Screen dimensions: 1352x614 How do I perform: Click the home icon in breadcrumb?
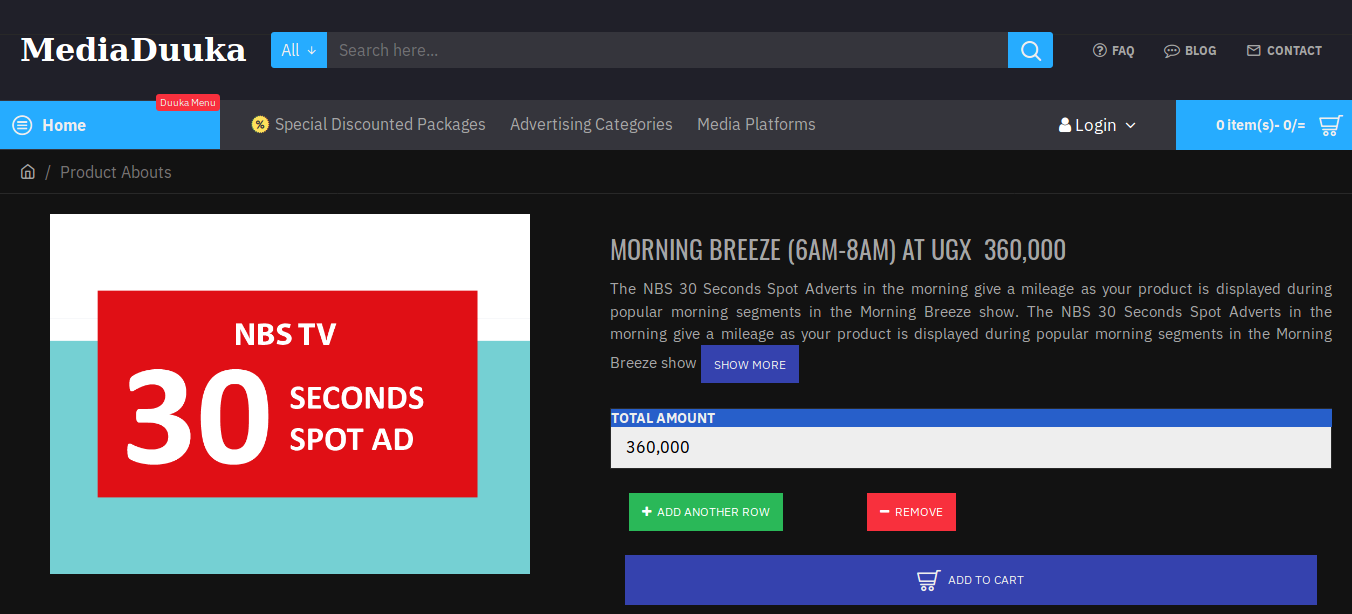coord(28,172)
